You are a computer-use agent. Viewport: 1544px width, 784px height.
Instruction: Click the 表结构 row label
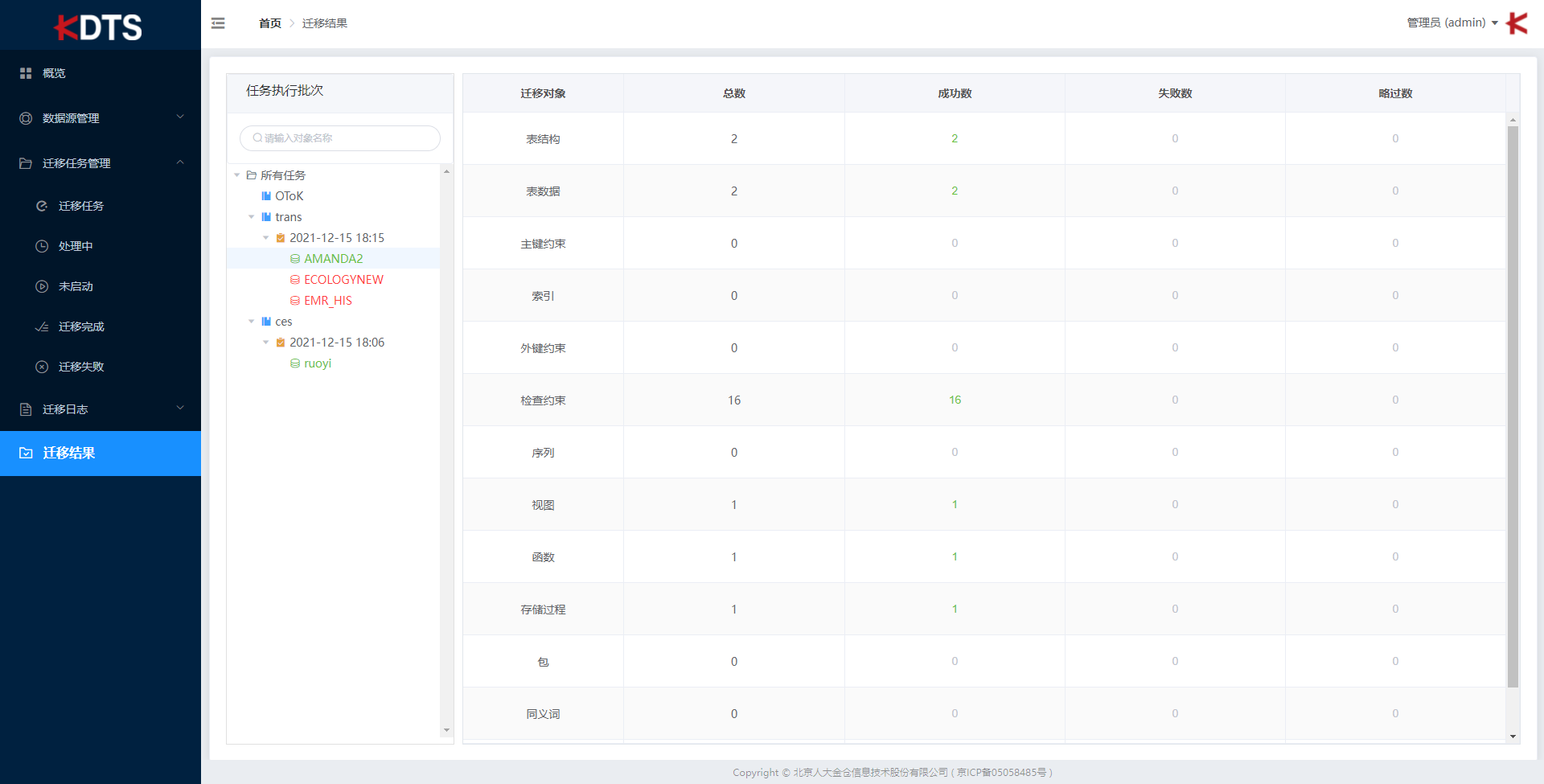tap(543, 139)
